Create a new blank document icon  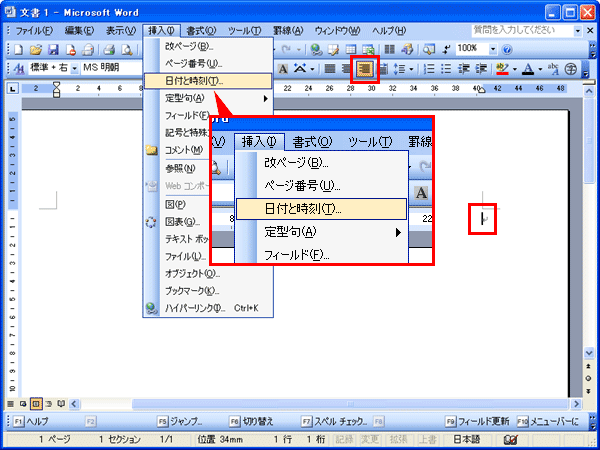(x=19, y=49)
